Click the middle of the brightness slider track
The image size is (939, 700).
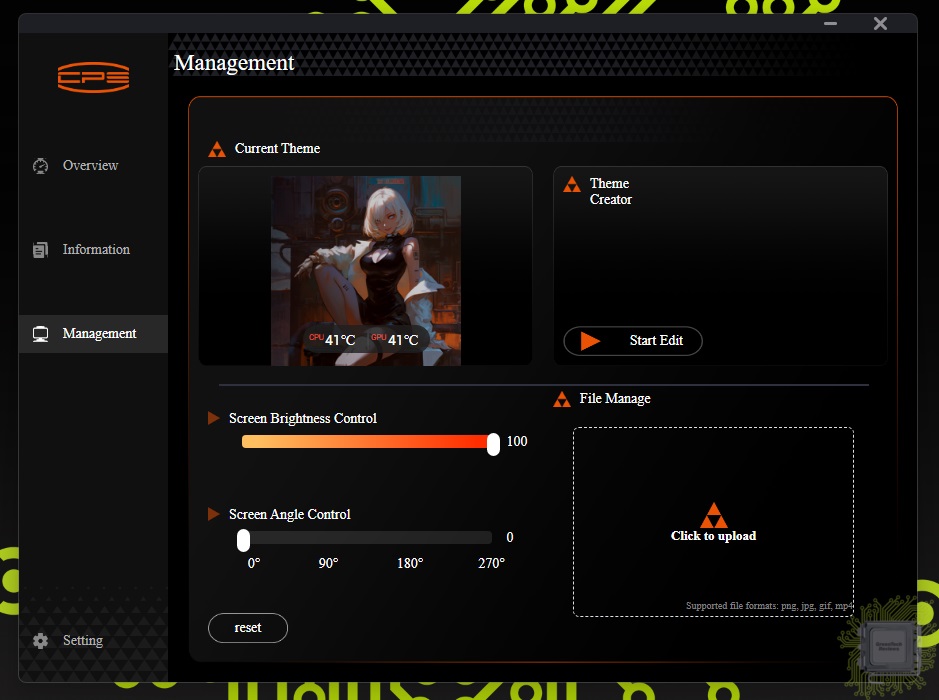click(x=367, y=442)
